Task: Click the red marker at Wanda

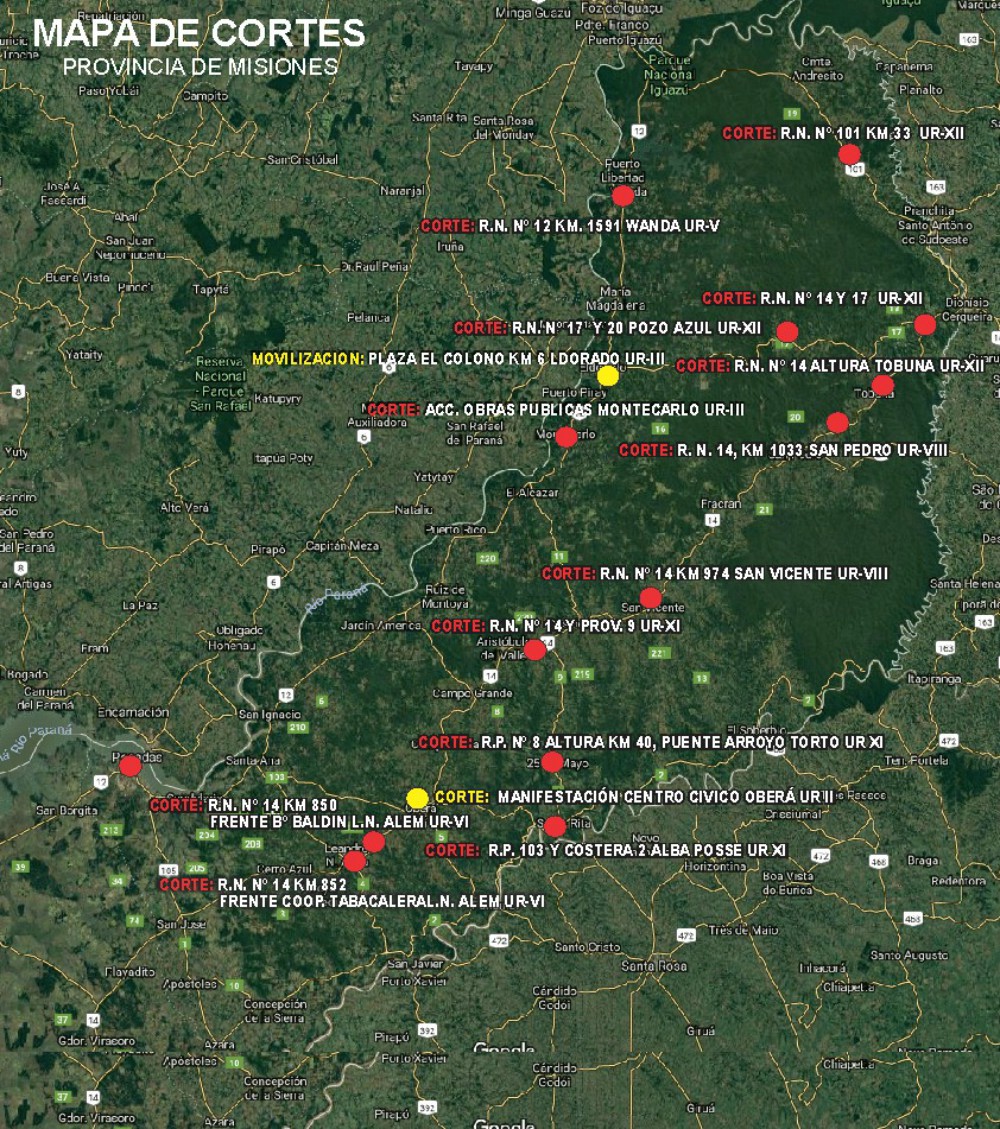Action: click(x=623, y=195)
